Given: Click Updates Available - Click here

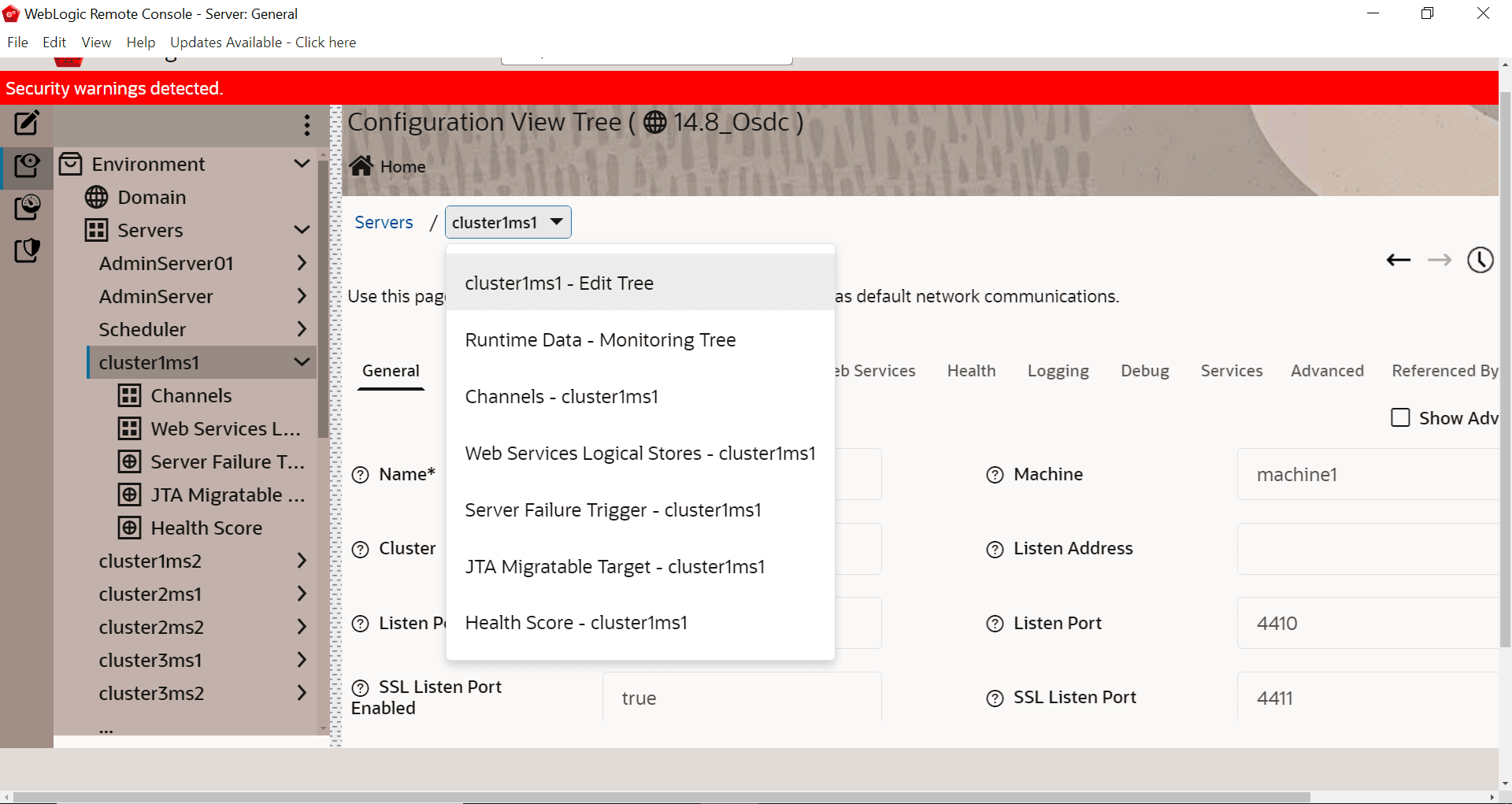Looking at the screenshot, I should click(x=263, y=43).
